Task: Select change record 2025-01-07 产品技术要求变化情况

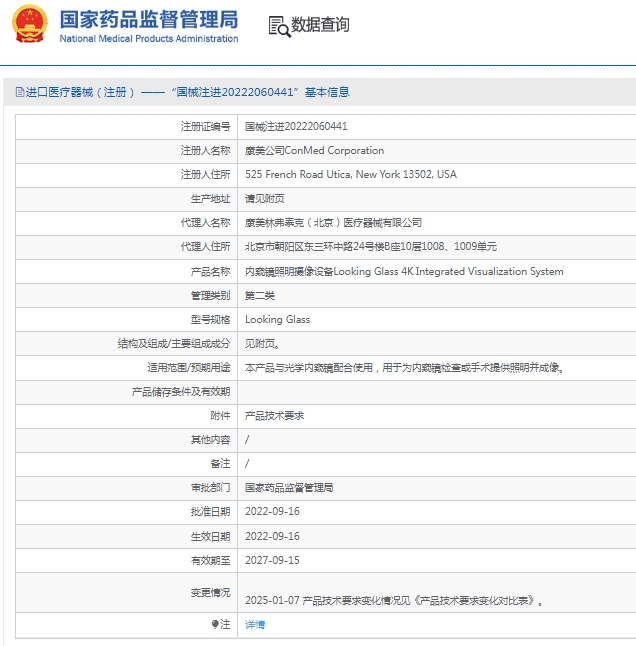Action: pos(393,600)
